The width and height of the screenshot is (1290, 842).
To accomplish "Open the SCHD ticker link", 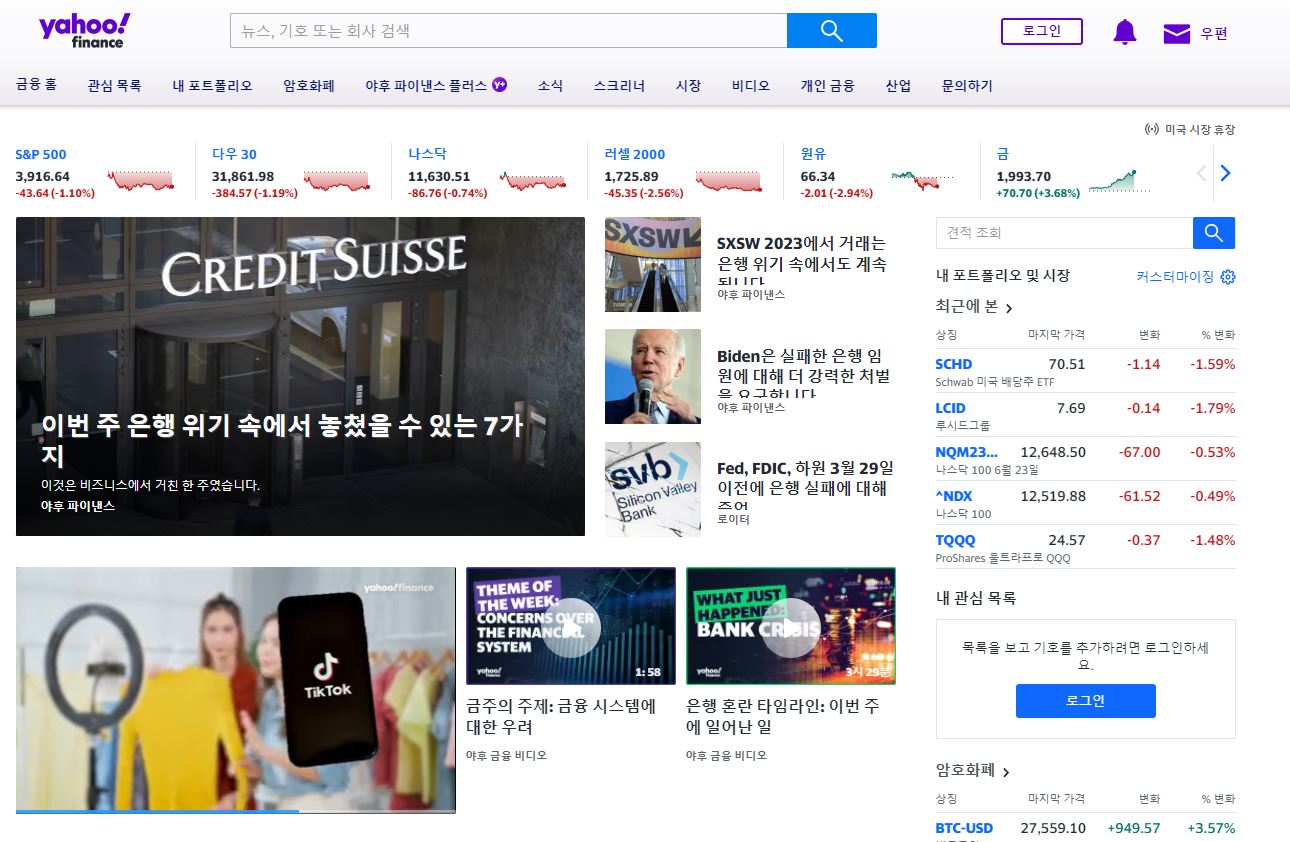I will (x=953, y=364).
